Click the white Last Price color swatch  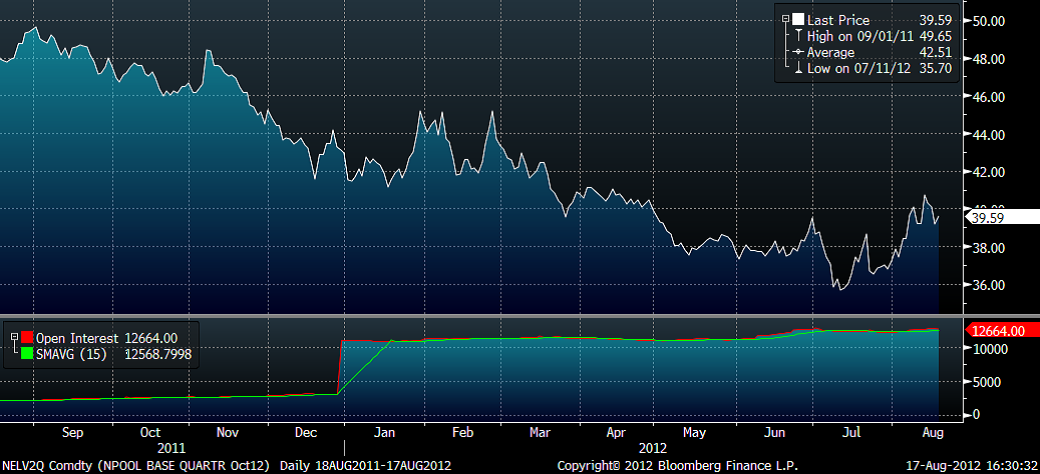(799, 20)
